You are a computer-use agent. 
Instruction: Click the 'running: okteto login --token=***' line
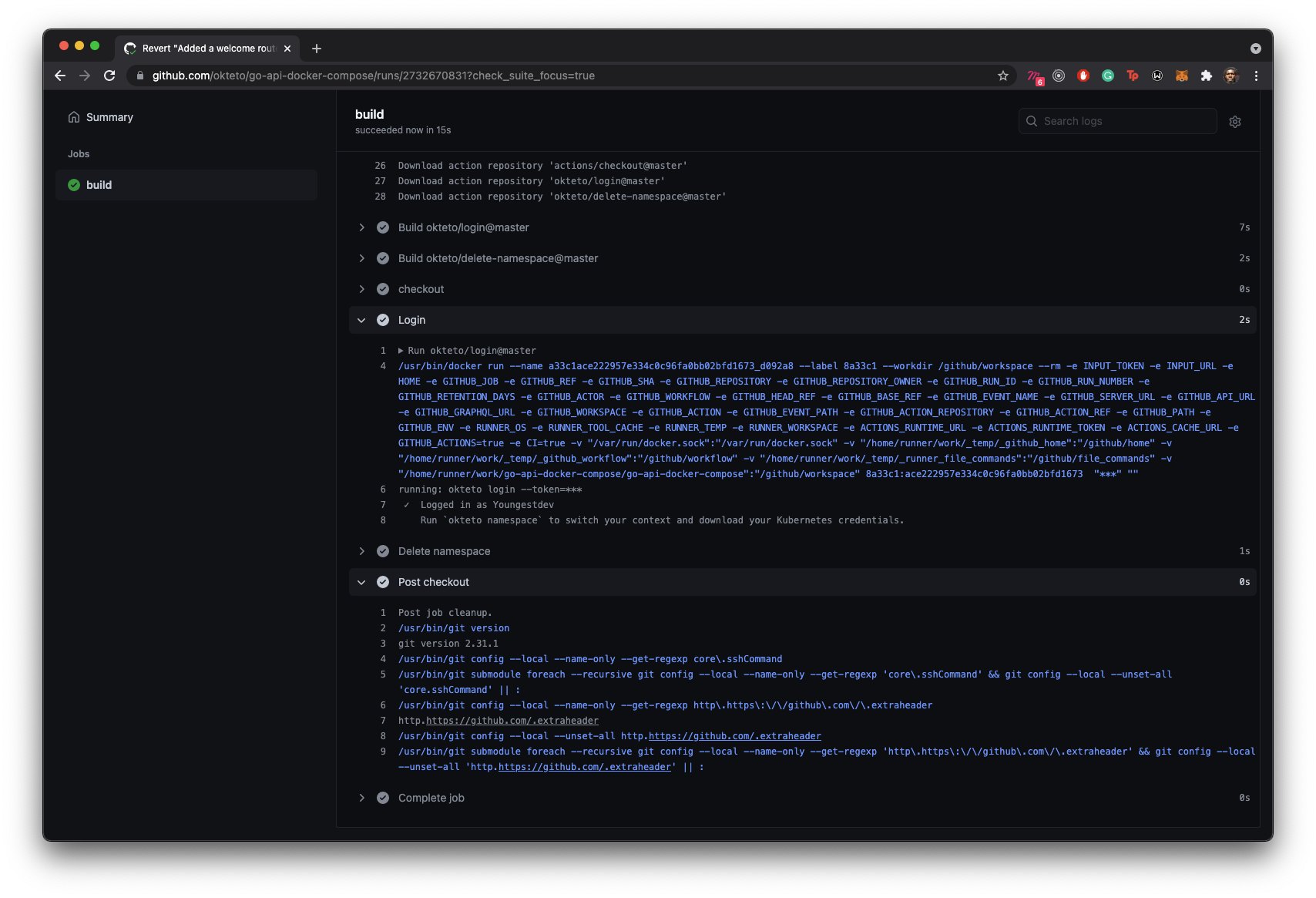click(x=490, y=489)
